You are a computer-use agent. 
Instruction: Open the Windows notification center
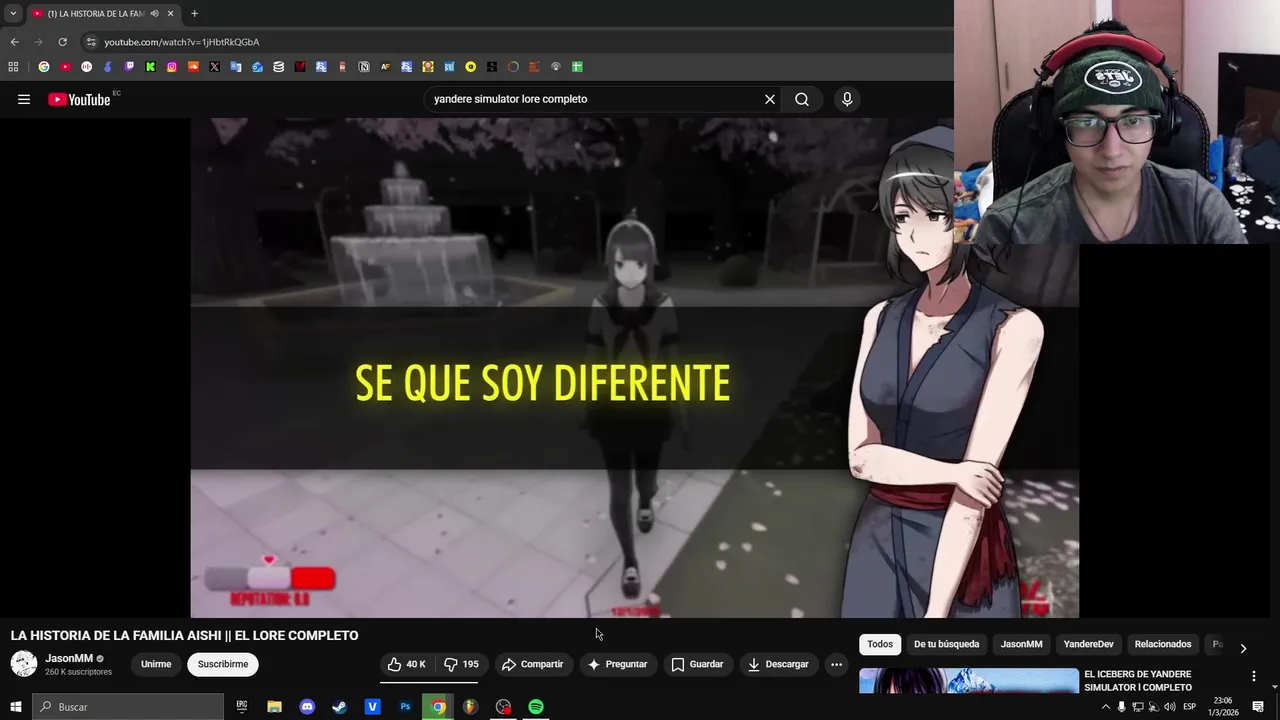(1258, 707)
